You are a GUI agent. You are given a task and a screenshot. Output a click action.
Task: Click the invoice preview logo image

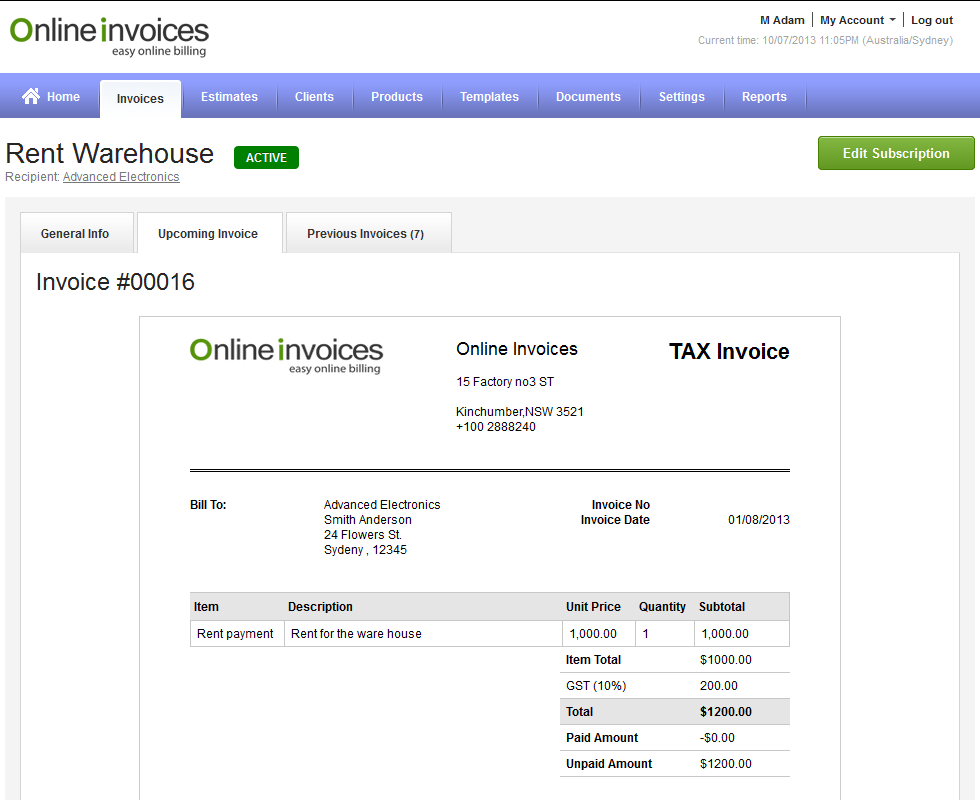(286, 354)
